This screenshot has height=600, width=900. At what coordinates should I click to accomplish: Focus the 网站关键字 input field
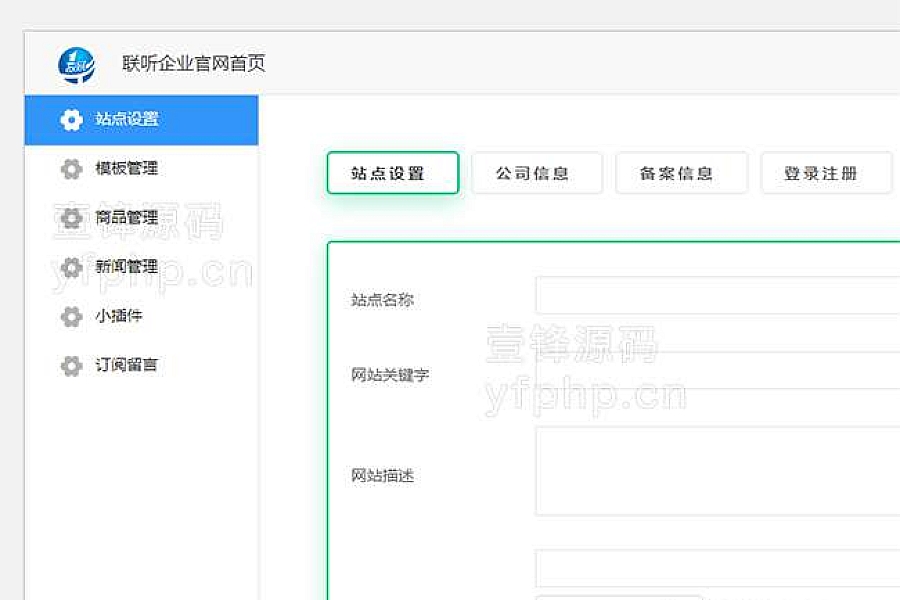[717, 370]
